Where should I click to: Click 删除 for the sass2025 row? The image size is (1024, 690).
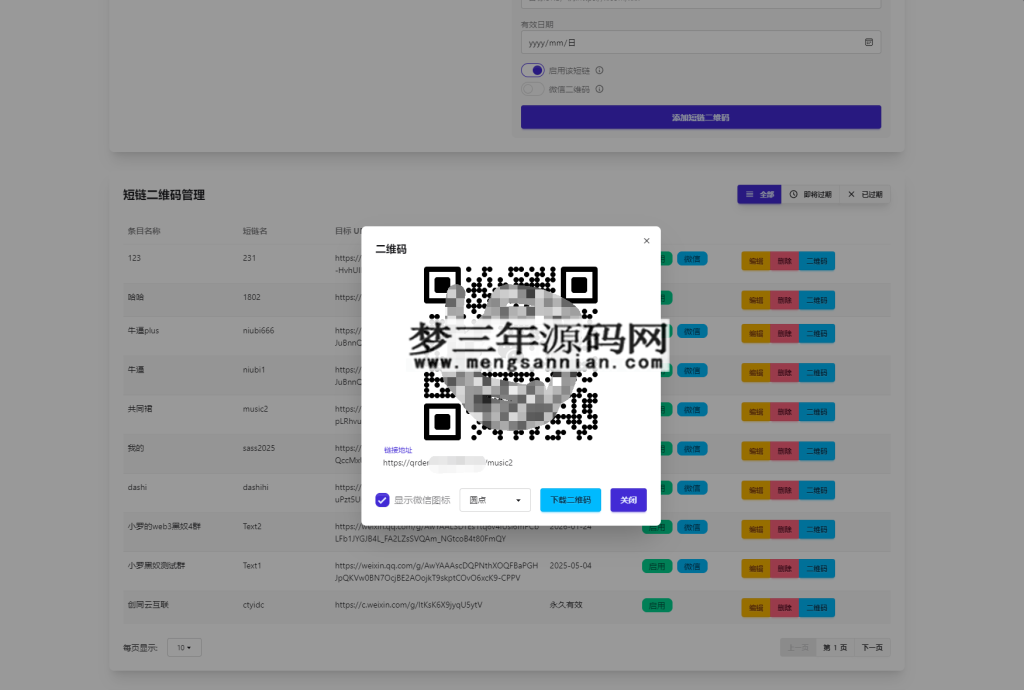[784, 451]
